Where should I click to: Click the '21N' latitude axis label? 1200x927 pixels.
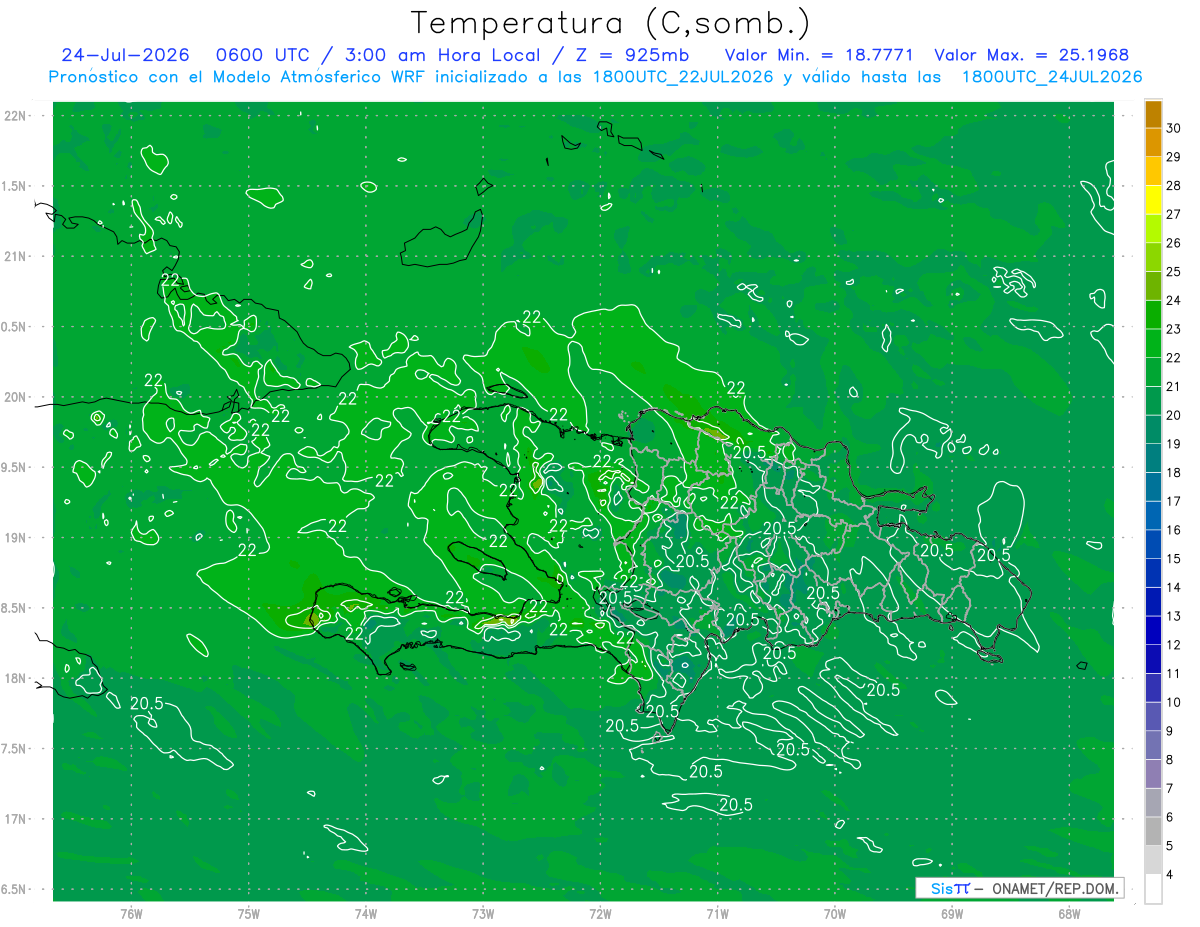click(x=17, y=257)
